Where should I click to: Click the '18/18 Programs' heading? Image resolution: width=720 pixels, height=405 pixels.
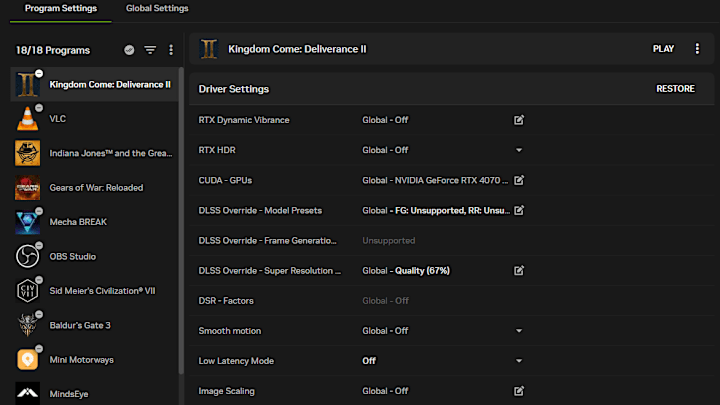(53, 51)
